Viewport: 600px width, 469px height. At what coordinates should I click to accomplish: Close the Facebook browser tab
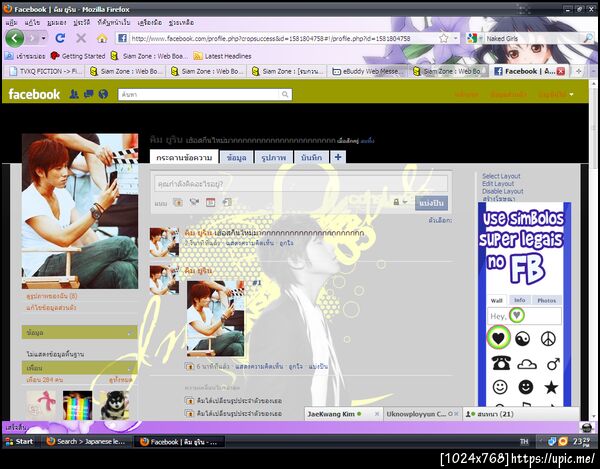(x=561, y=71)
